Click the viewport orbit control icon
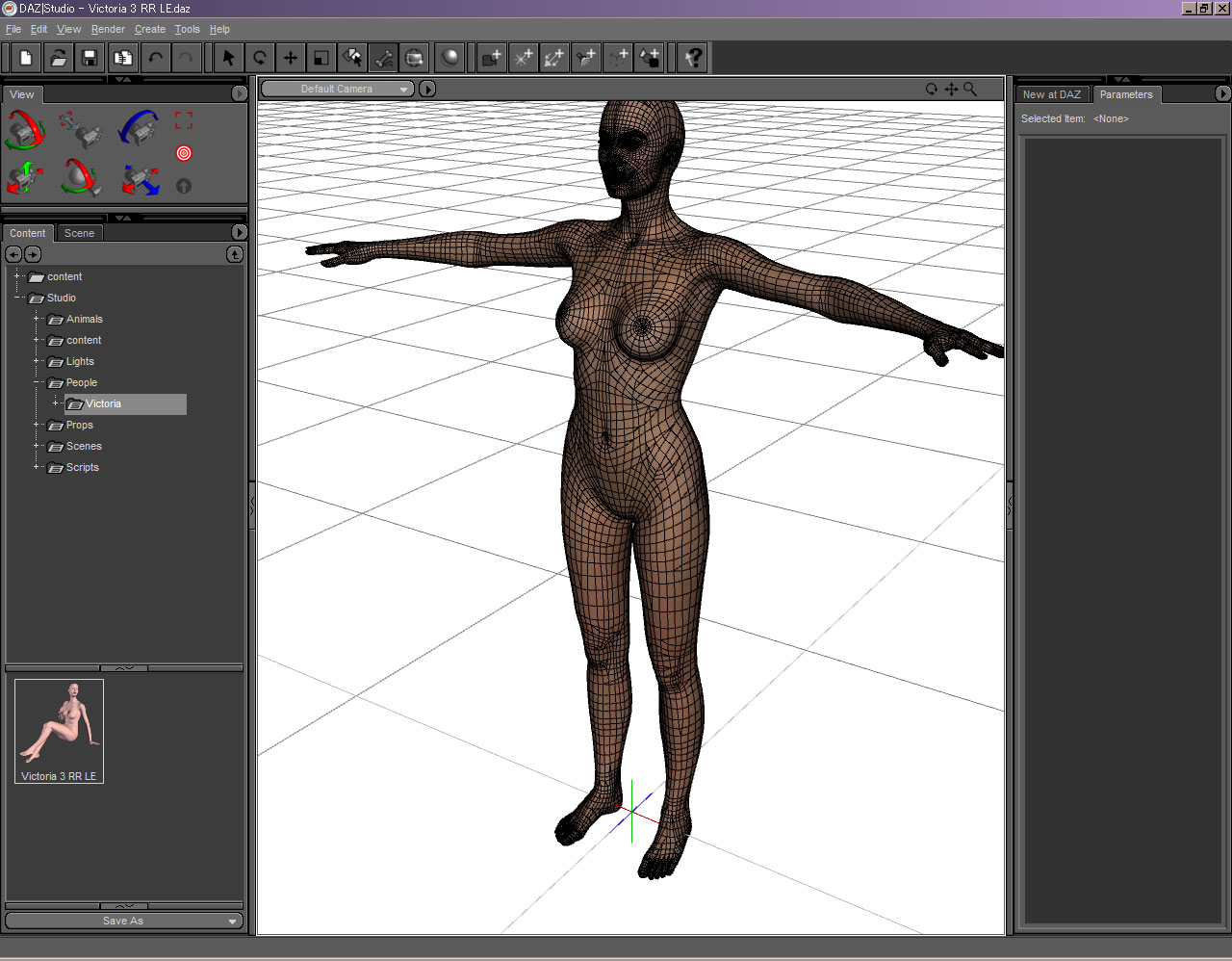This screenshot has height=961, width=1232. 932,89
